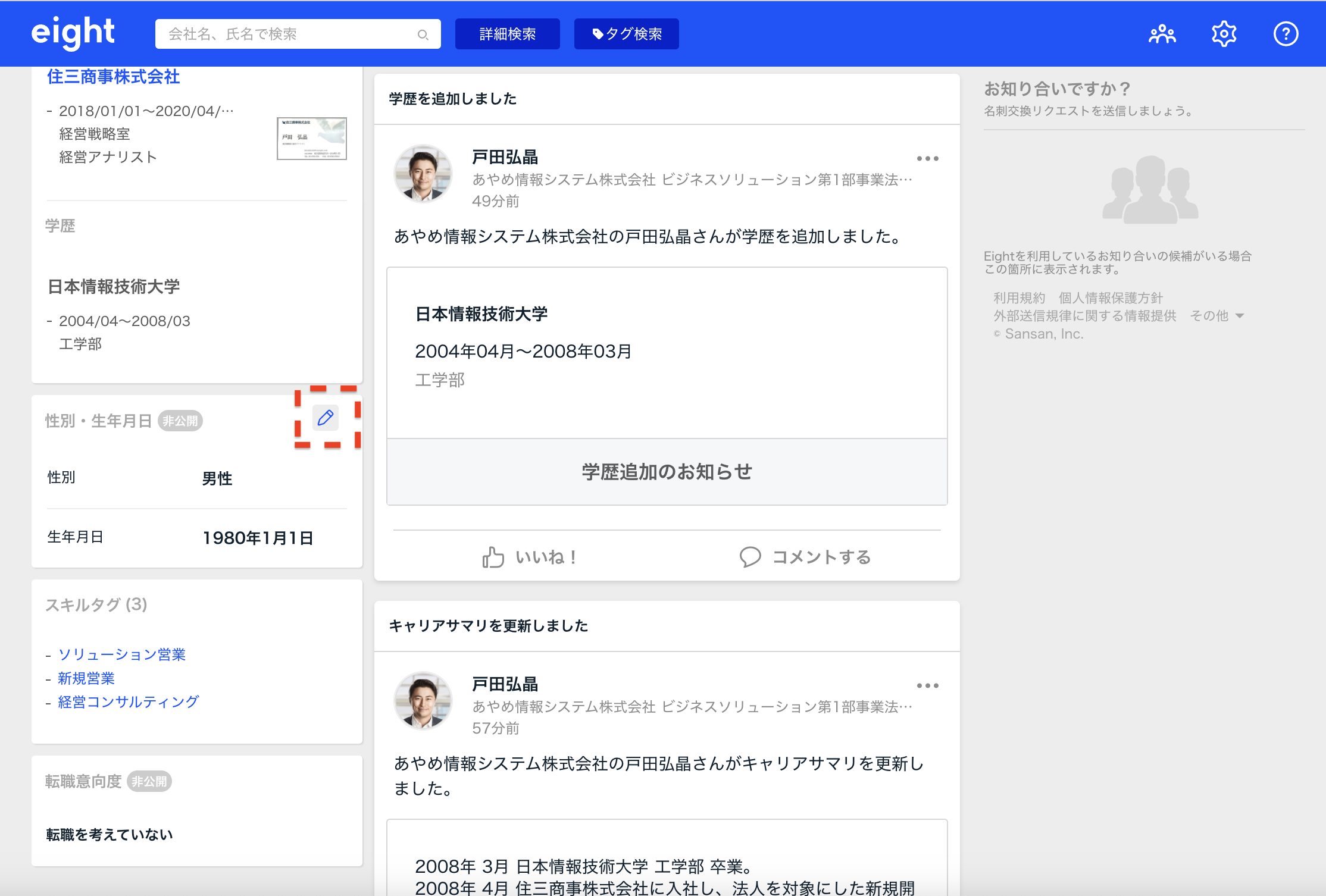Click the 非公開 badge beside 性別・生年月日
1326x896 pixels.
pos(180,421)
